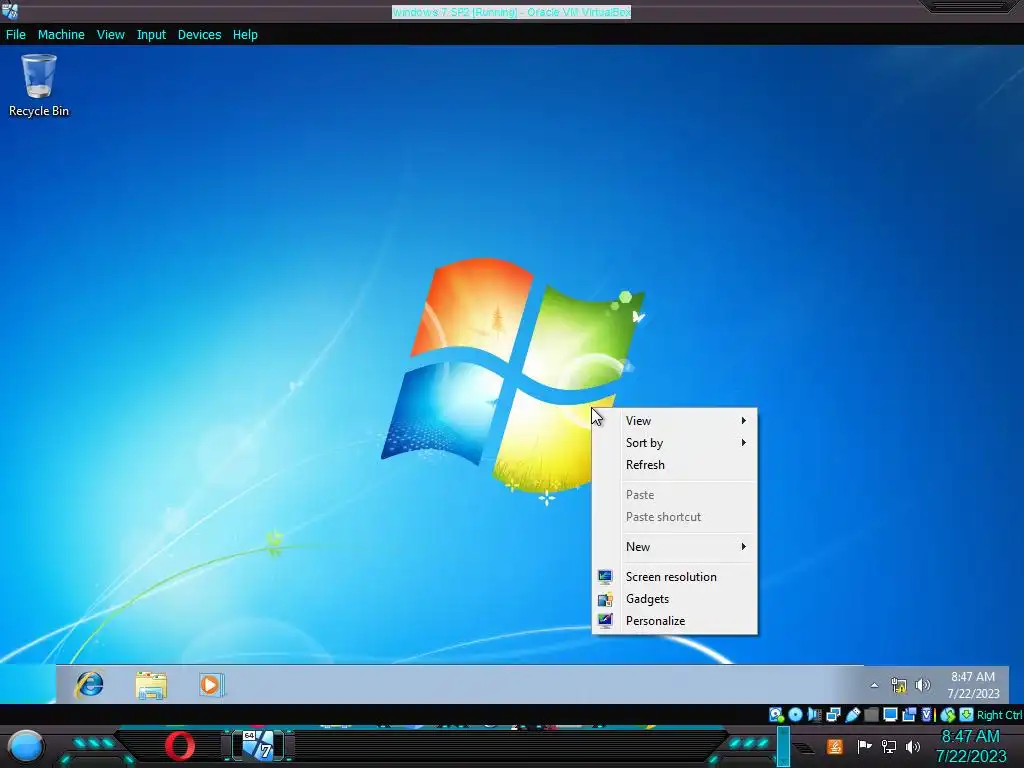Expand the View submenu arrow in context menu
This screenshot has height=768, width=1024.
[x=743, y=421]
